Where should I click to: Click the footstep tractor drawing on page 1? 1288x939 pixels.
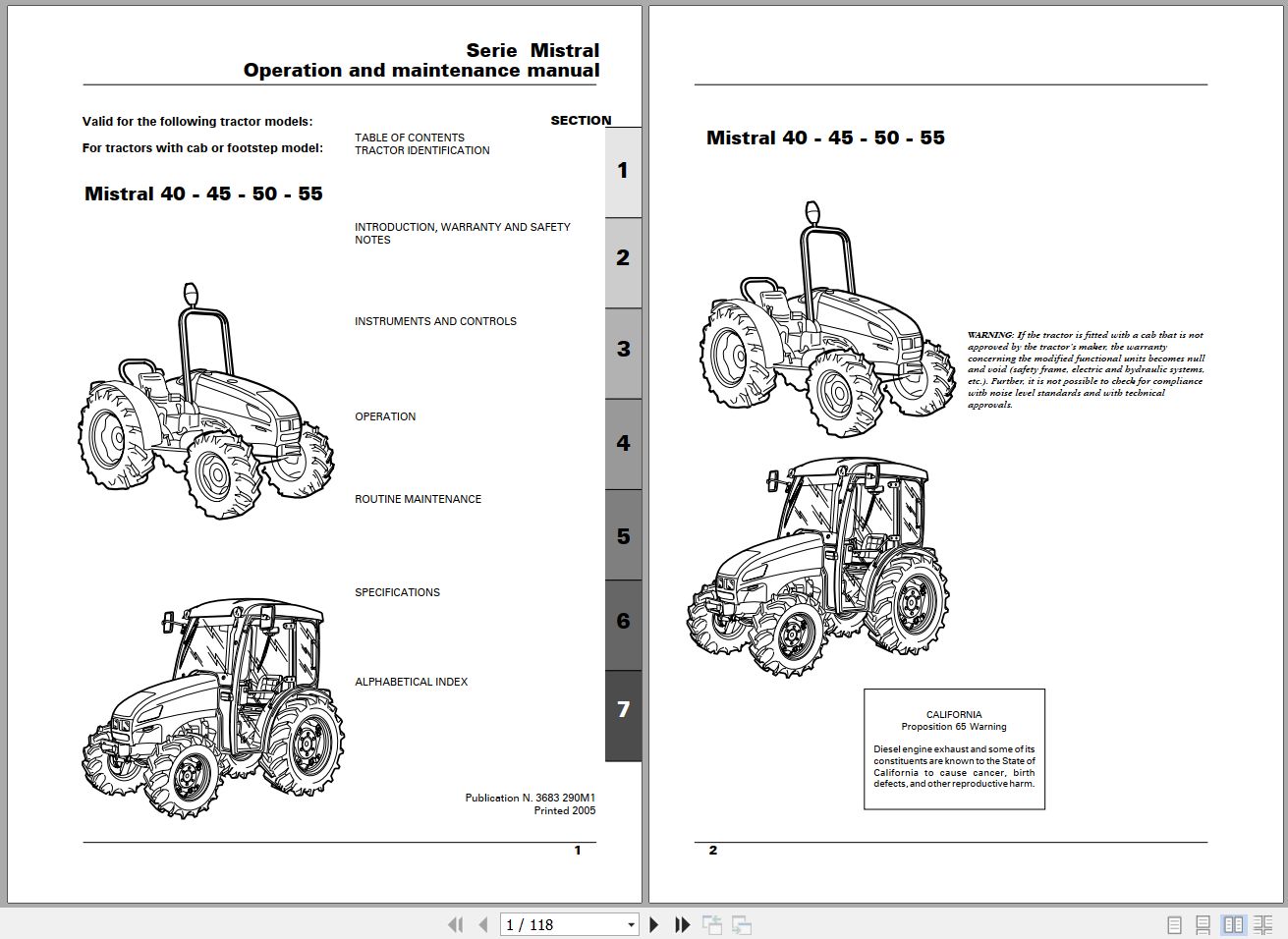[x=205, y=401]
